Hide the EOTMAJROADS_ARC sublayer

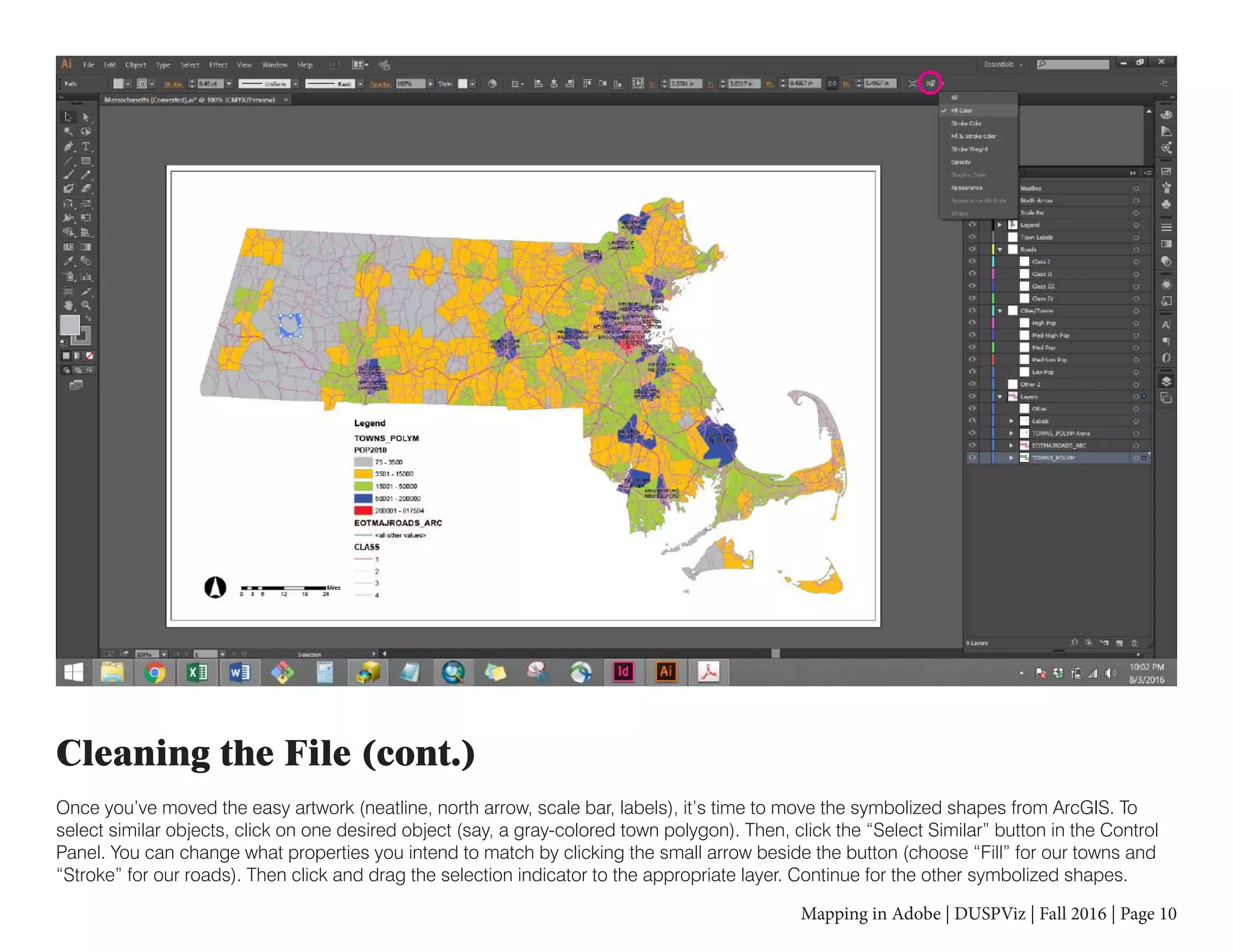pyautogui.click(x=972, y=445)
